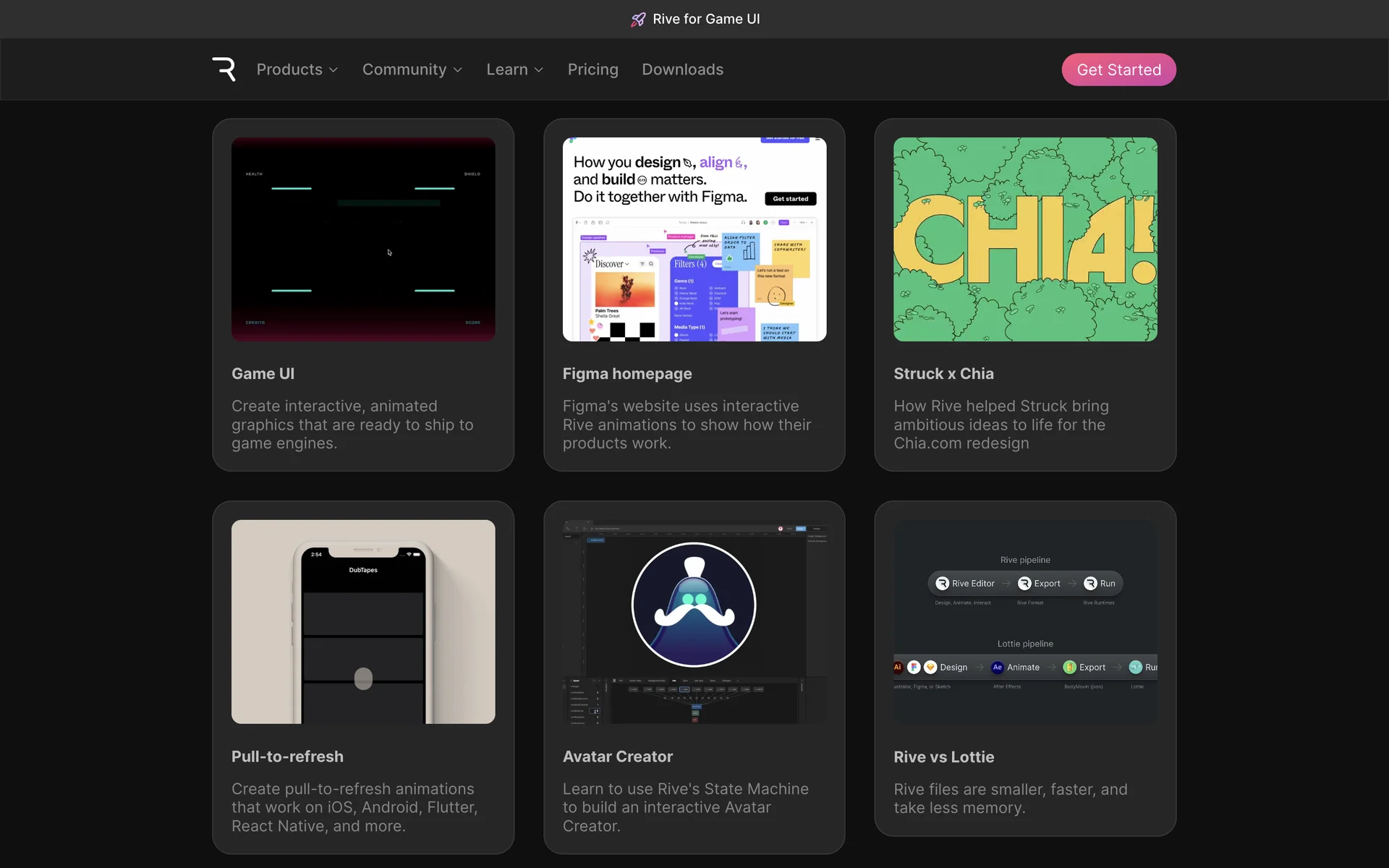Open the Downloads nav item
Screen dimensions: 1389x868
point(682,69)
